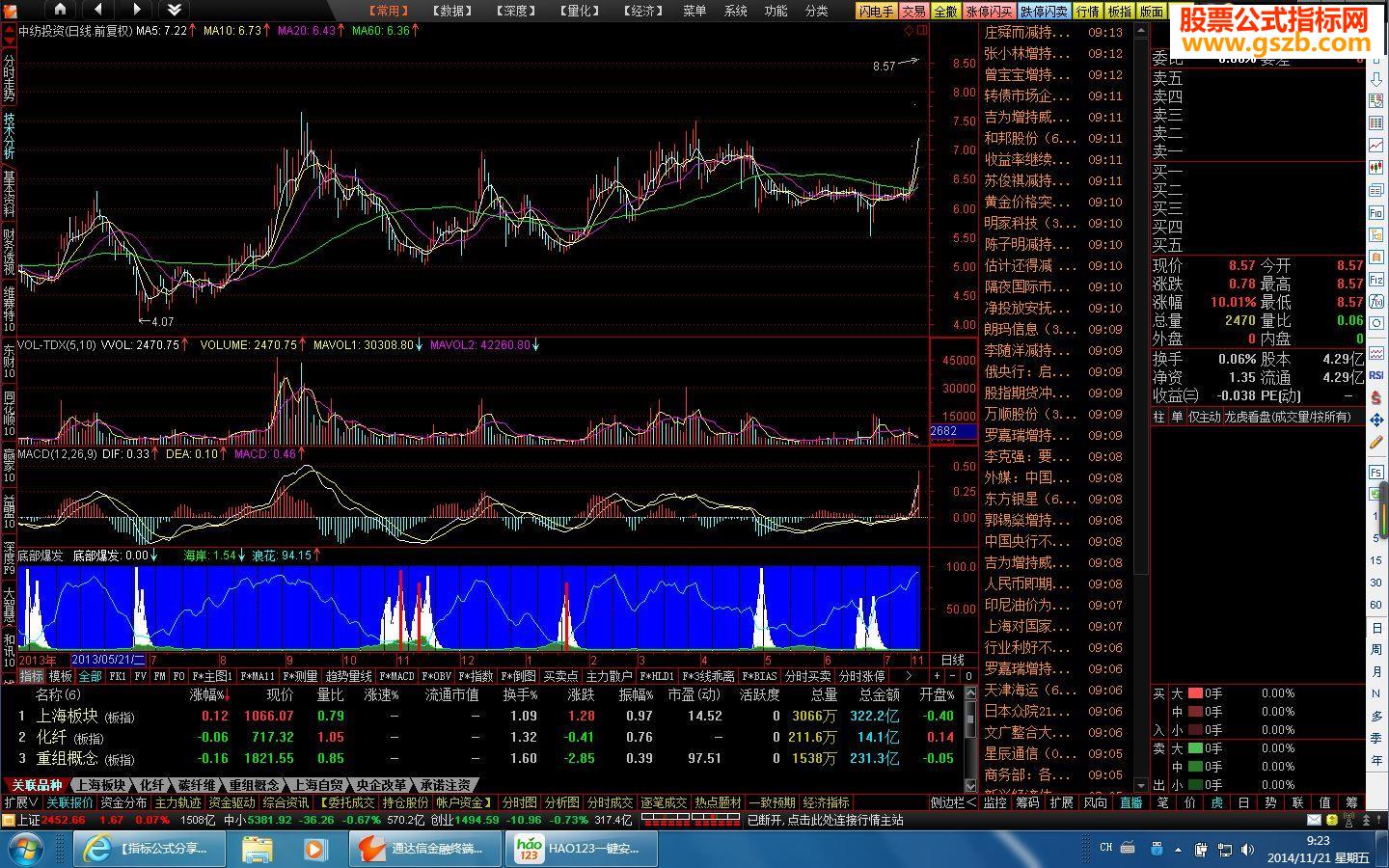Screen dimensions: 1389x868
Task: Click the 买中 dark red swatch
Action: (x=1194, y=712)
